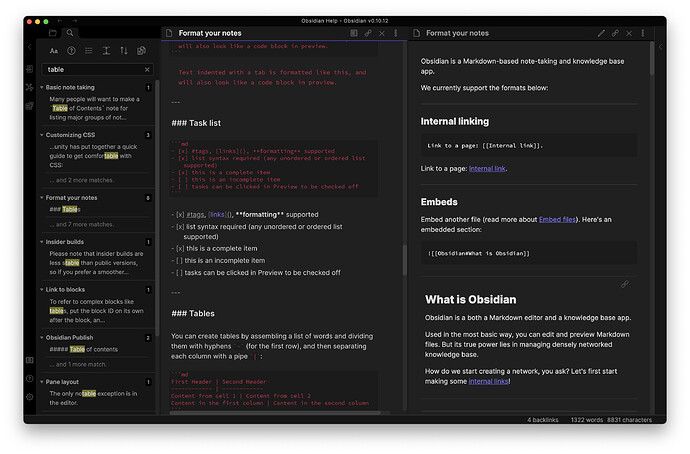Show '... and 7 more matches' results

coord(82,224)
